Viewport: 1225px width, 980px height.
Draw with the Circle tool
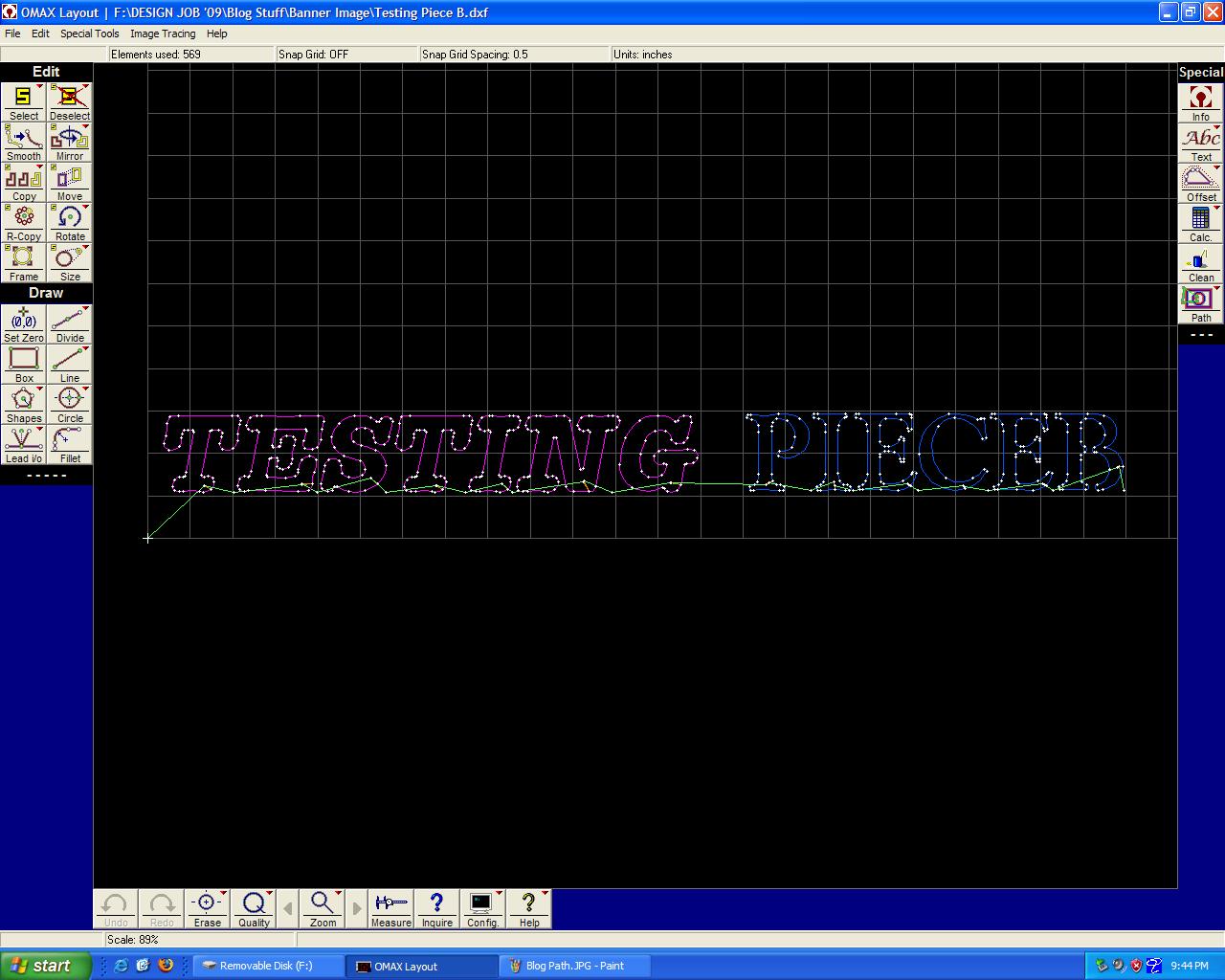point(69,405)
